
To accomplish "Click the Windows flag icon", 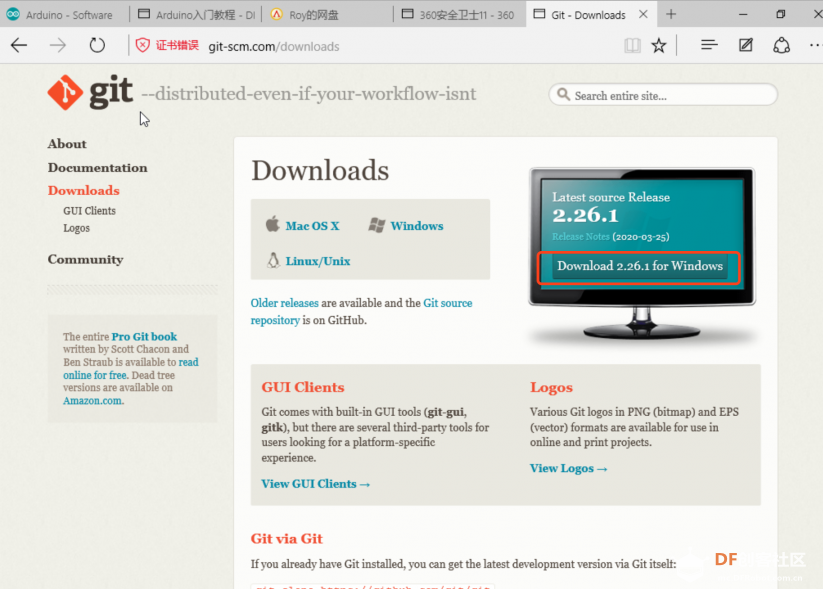I will (x=377, y=225).
